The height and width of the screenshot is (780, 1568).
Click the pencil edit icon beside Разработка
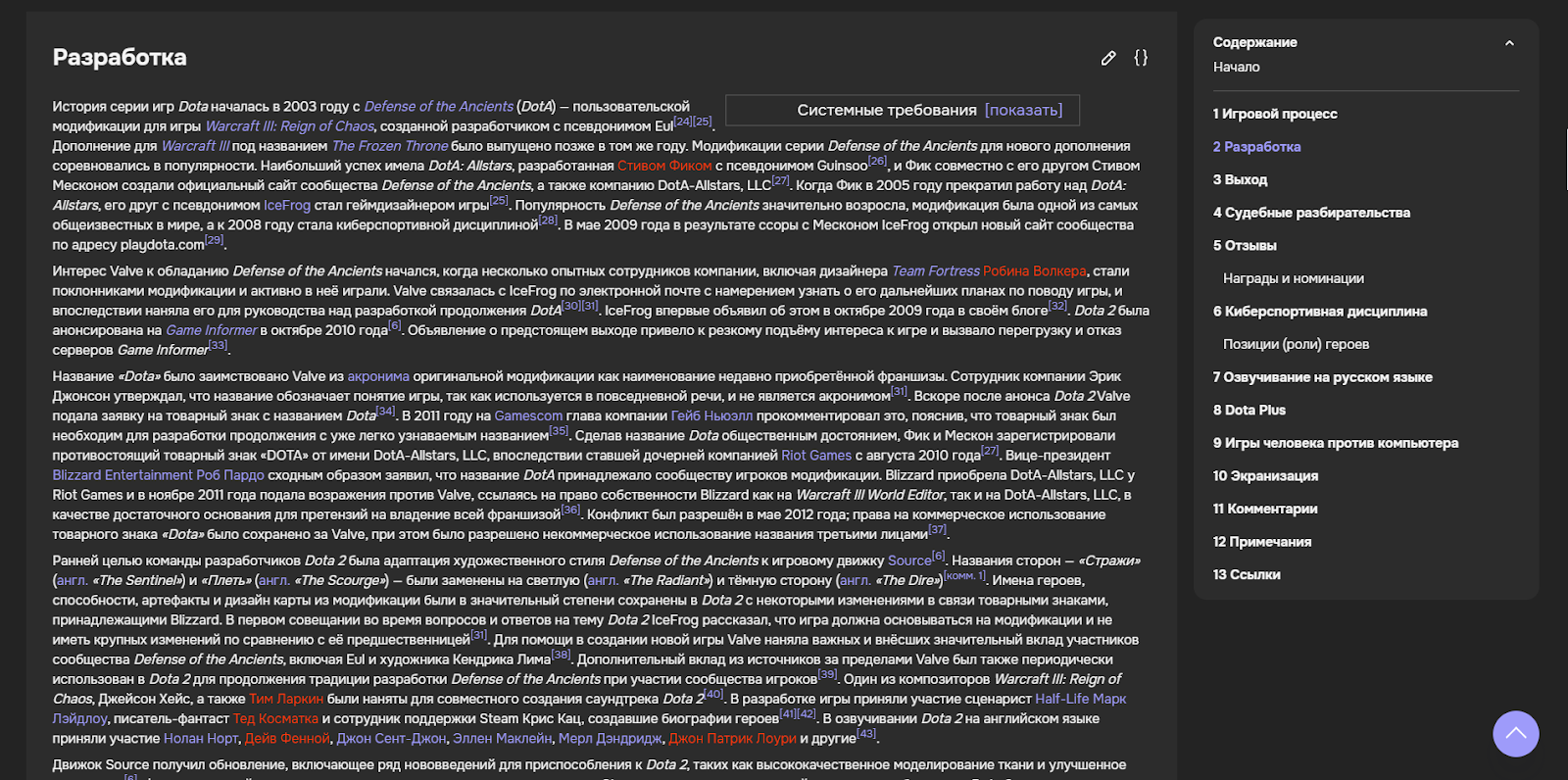tap(1108, 58)
